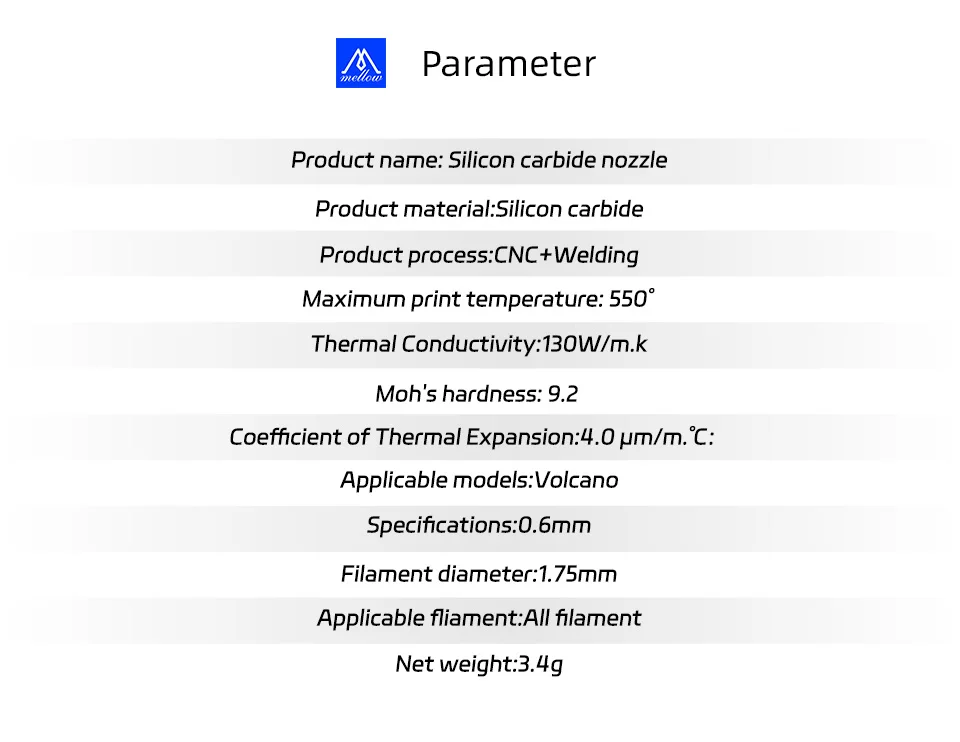Select the Product name Silicon carbide nozzle row

pyautogui.click(x=479, y=160)
